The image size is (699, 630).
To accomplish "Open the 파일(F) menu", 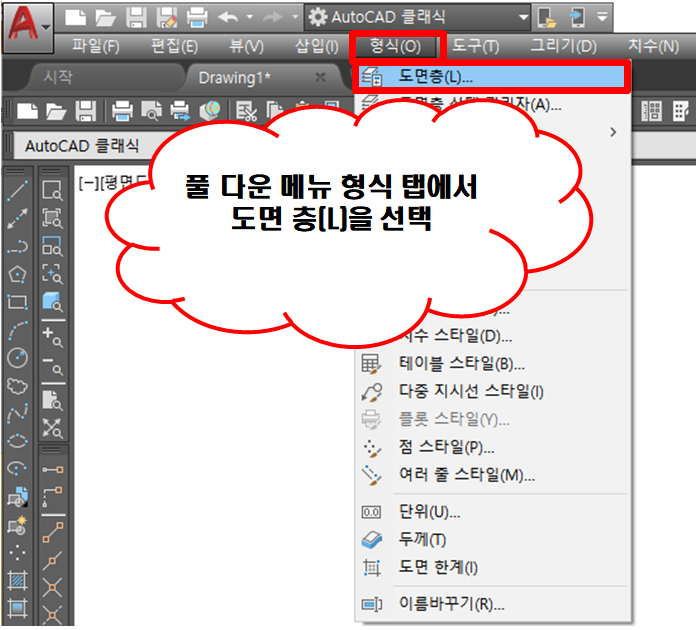I will (x=96, y=46).
